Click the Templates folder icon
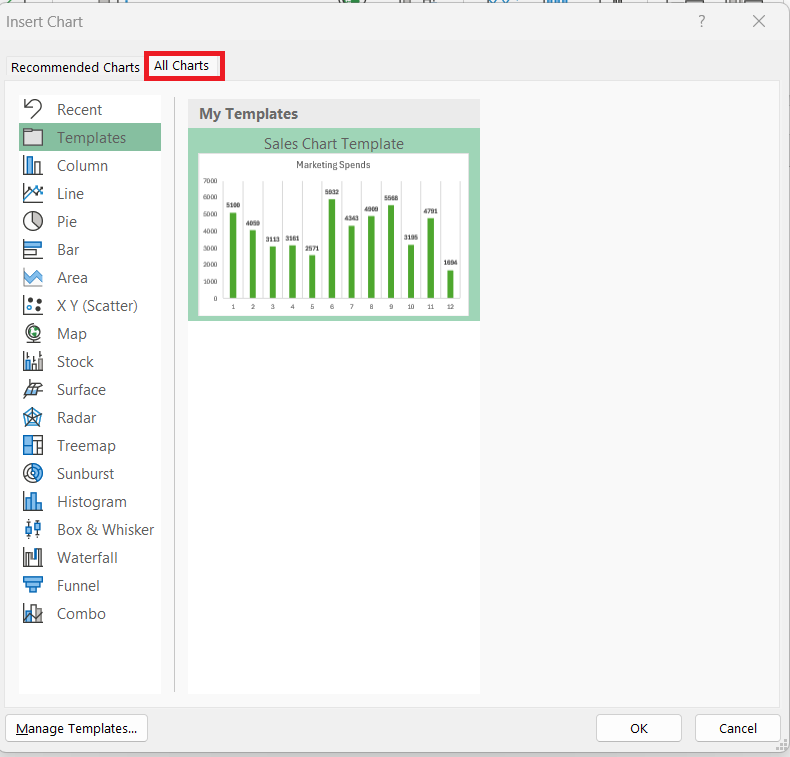The width and height of the screenshot is (790, 757). click(x=33, y=137)
